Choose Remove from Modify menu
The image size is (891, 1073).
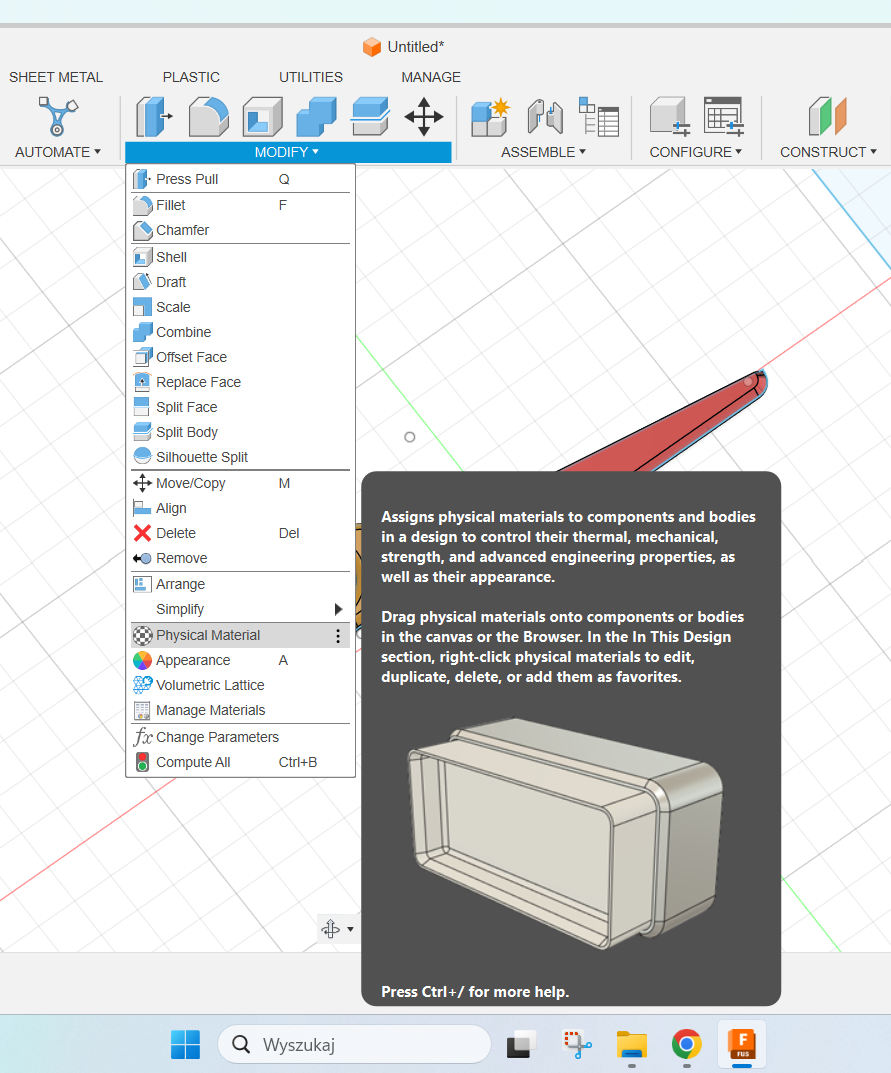pyautogui.click(x=240, y=558)
